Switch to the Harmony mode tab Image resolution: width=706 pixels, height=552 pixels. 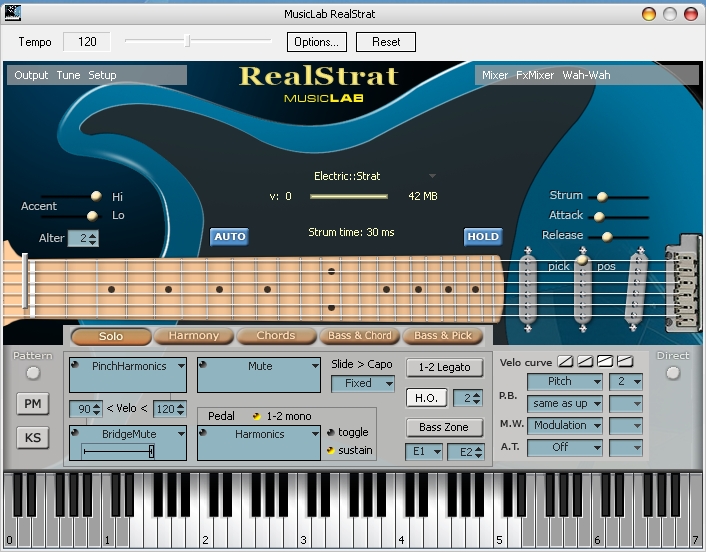(x=194, y=336)
